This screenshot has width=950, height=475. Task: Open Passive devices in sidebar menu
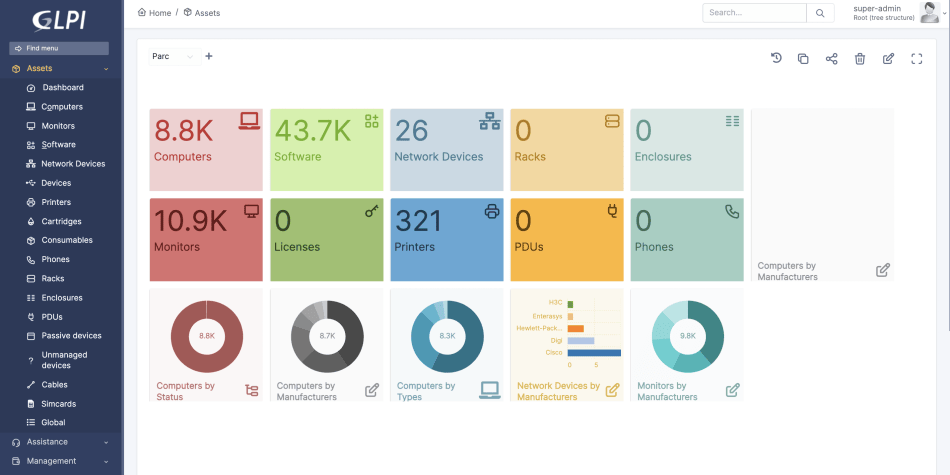(71, 336)
